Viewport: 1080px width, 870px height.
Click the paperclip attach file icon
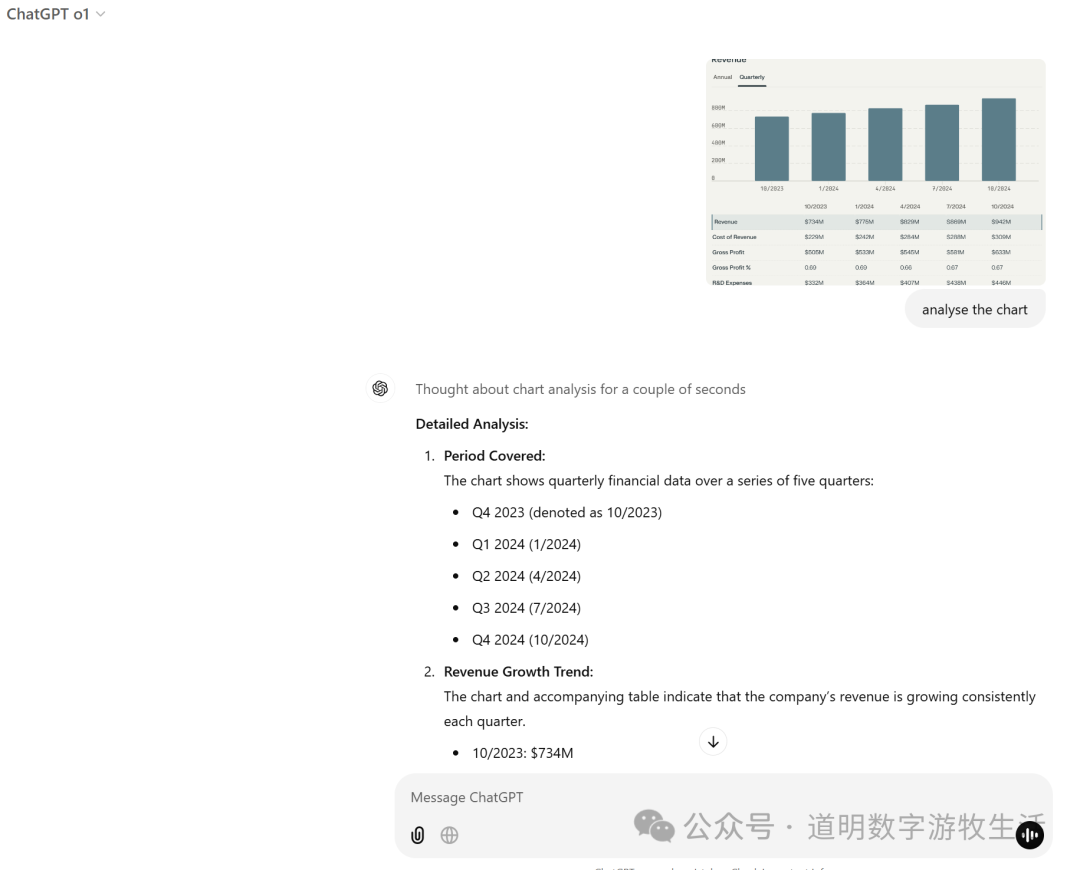(418, 835)
